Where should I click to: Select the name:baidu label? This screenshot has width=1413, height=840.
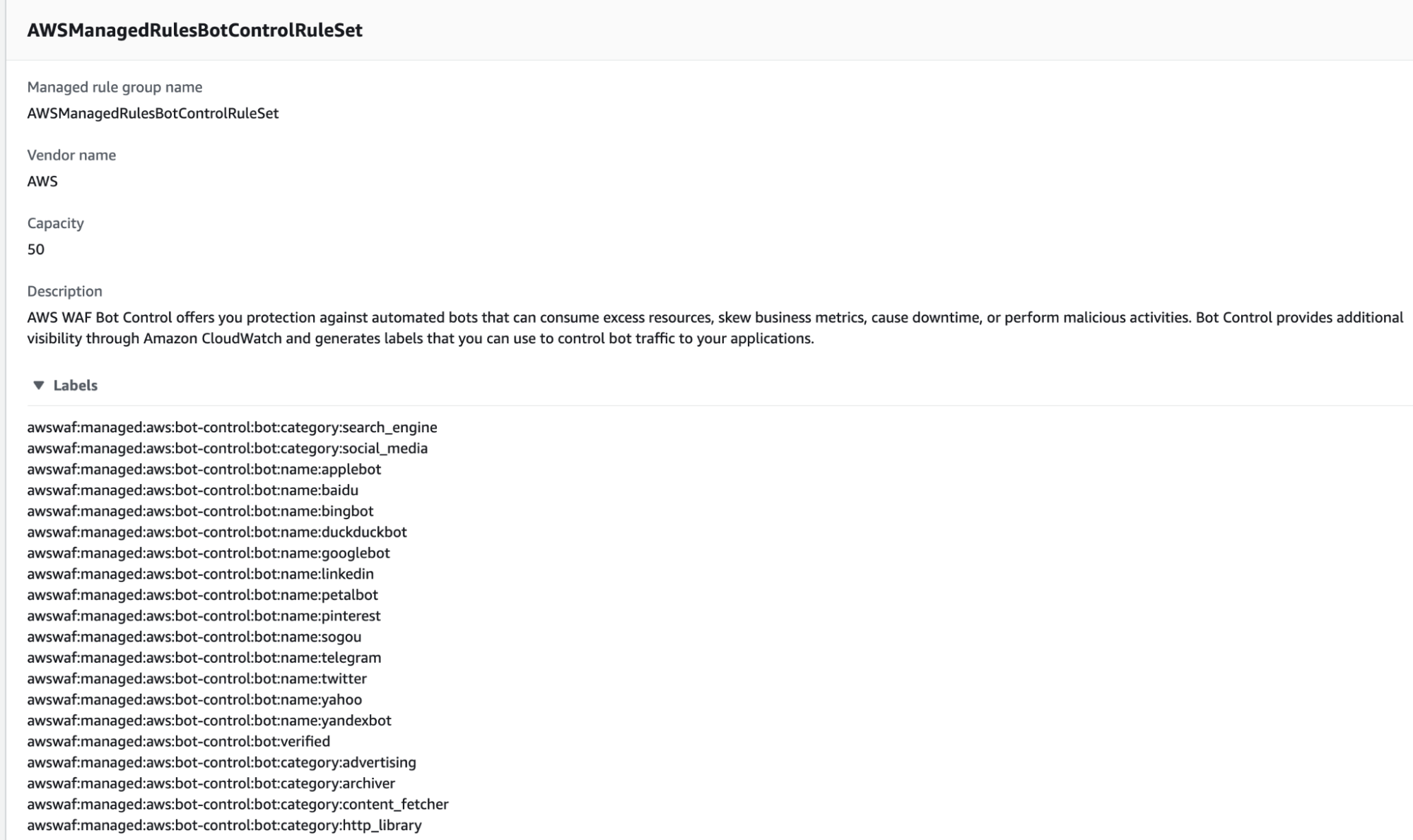pos(192,490)
